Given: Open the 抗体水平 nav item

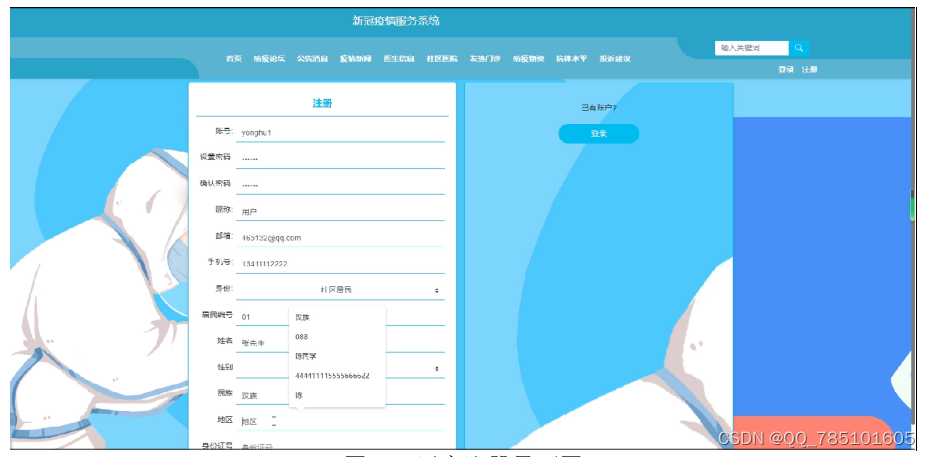Looking at the screenshot, I should 571,59.
